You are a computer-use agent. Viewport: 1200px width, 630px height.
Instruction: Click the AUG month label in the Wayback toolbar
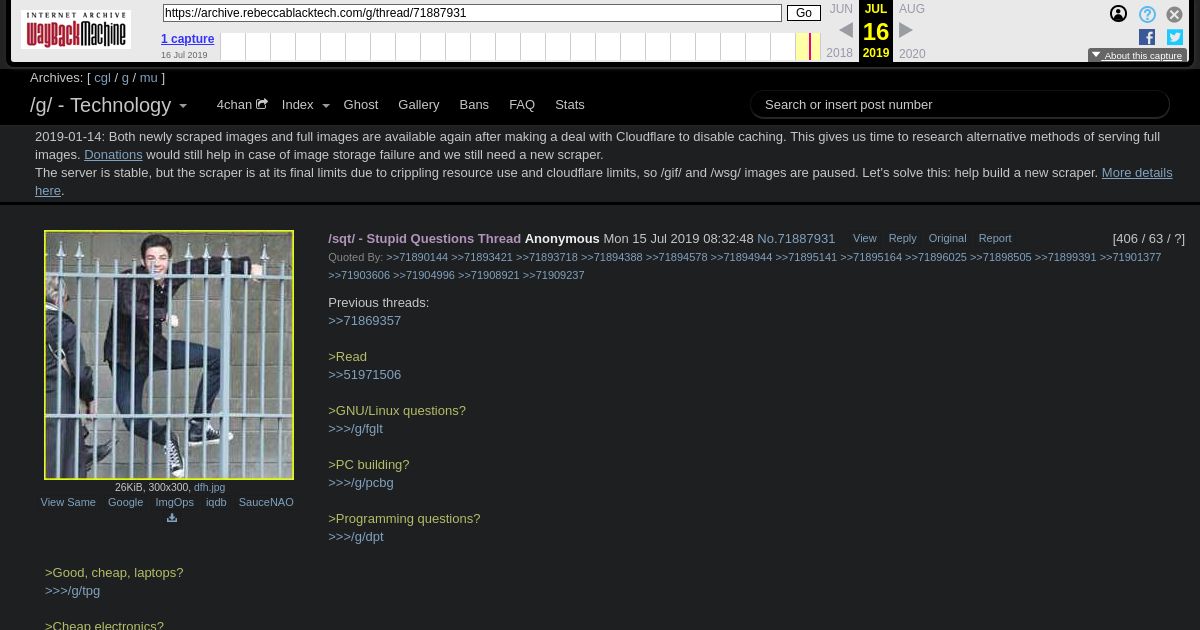coord(912,9)
